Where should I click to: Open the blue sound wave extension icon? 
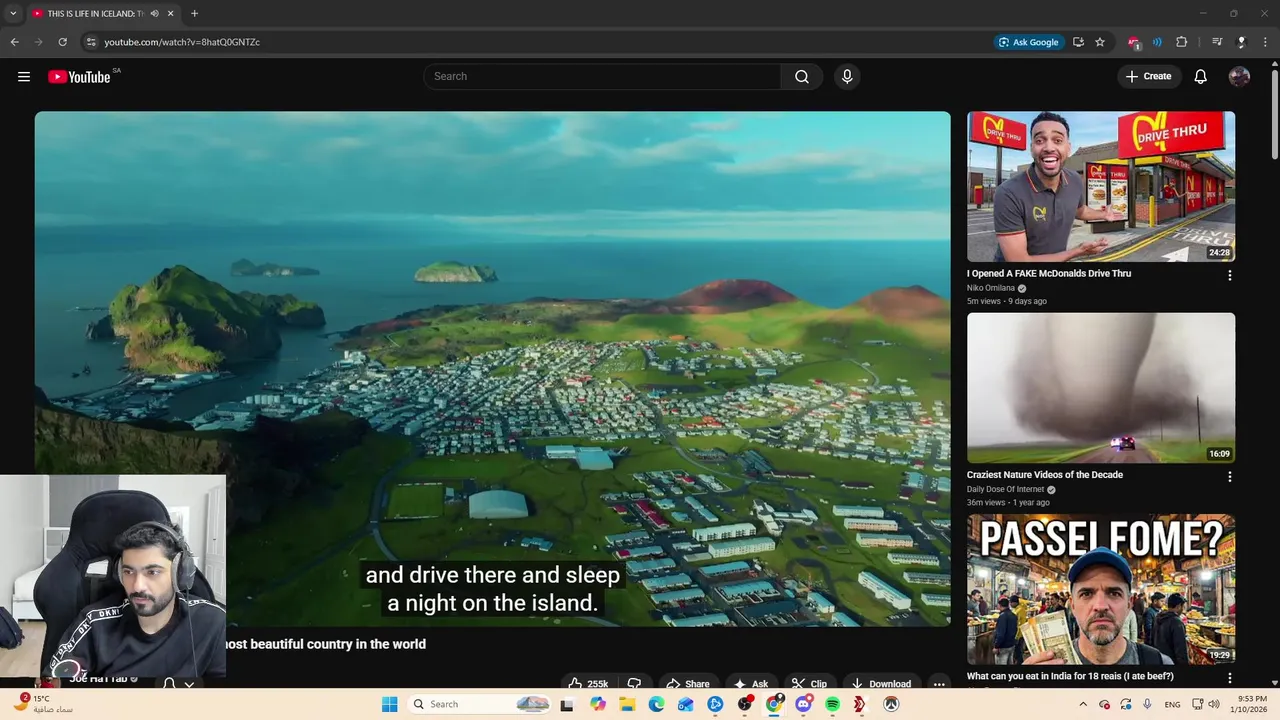1157,42
